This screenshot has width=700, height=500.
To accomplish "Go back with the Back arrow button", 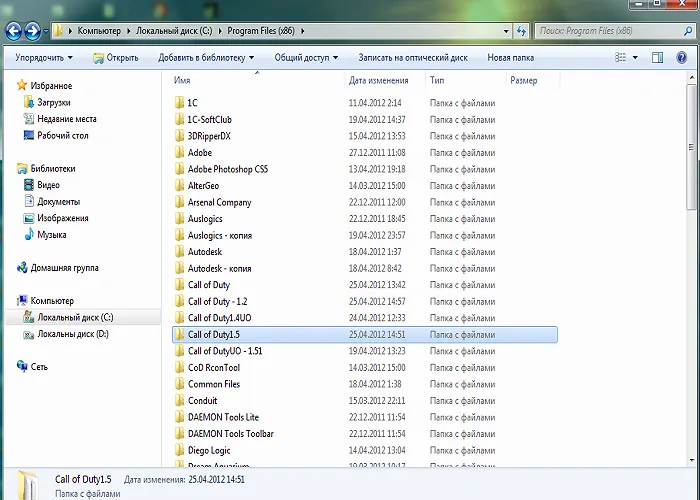I will (13, 31).
